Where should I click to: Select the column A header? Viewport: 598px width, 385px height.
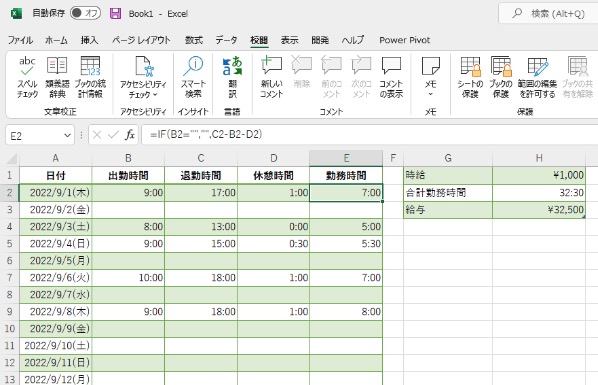click(x=55, y=158)
